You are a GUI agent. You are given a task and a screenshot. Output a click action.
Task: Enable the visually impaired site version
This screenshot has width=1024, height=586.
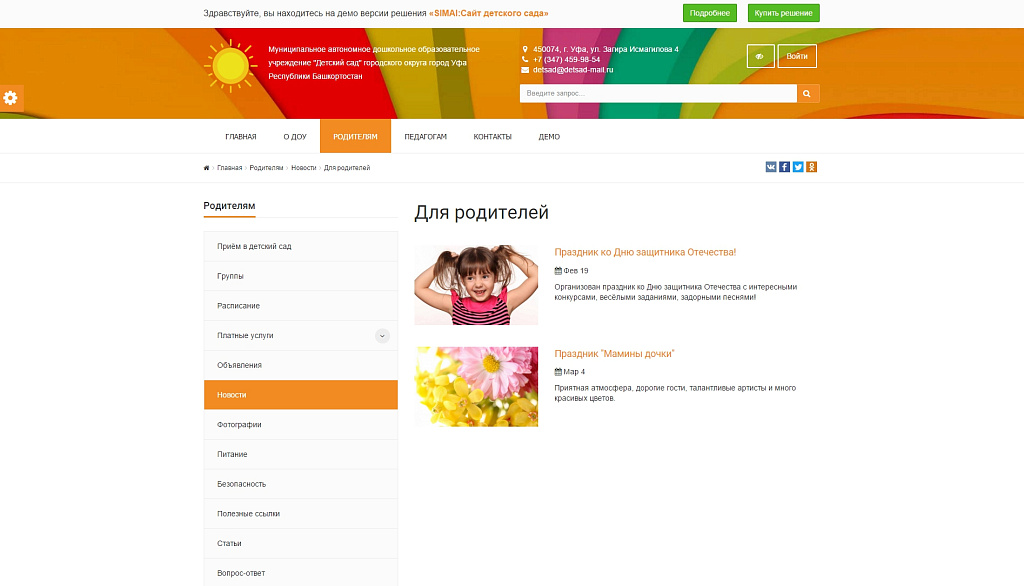coord(760,56)
